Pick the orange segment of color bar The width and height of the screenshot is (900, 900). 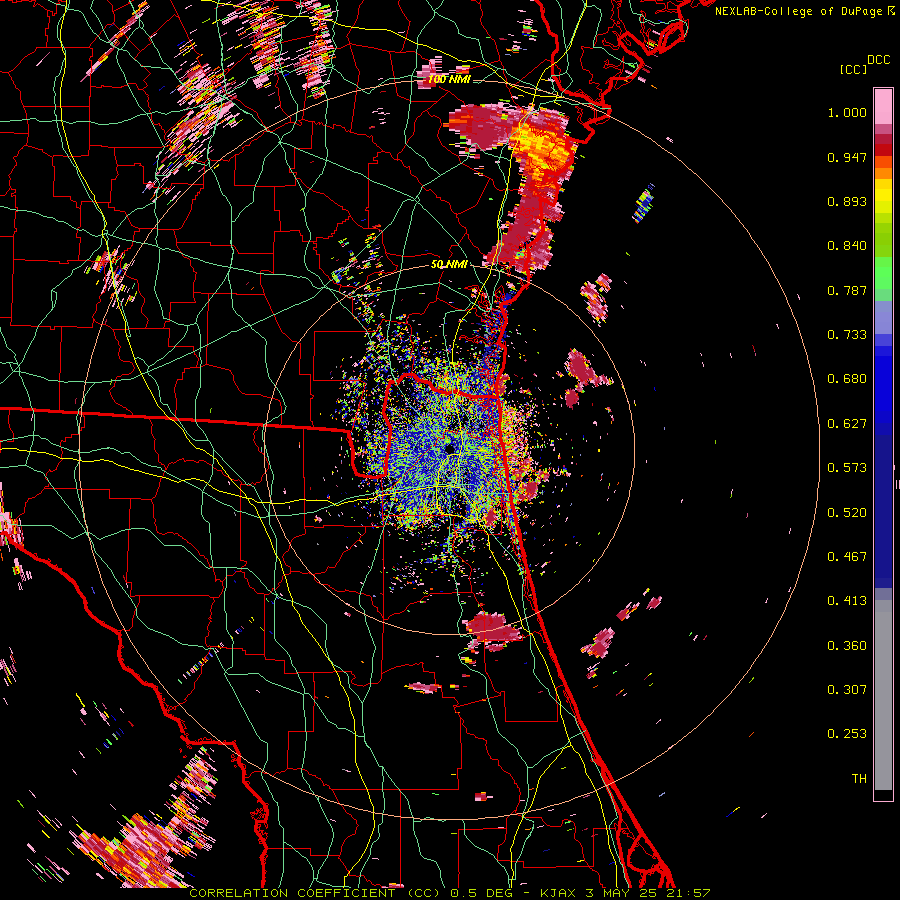click(883, 173)
